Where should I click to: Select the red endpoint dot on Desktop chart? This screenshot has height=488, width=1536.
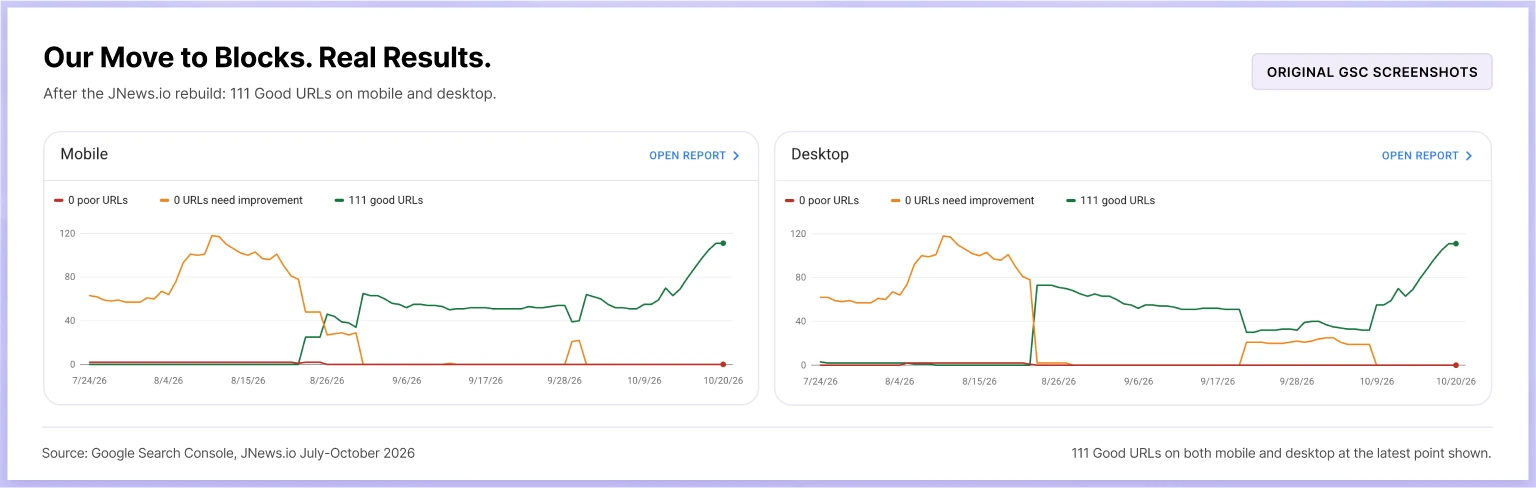coord(1455,365)
